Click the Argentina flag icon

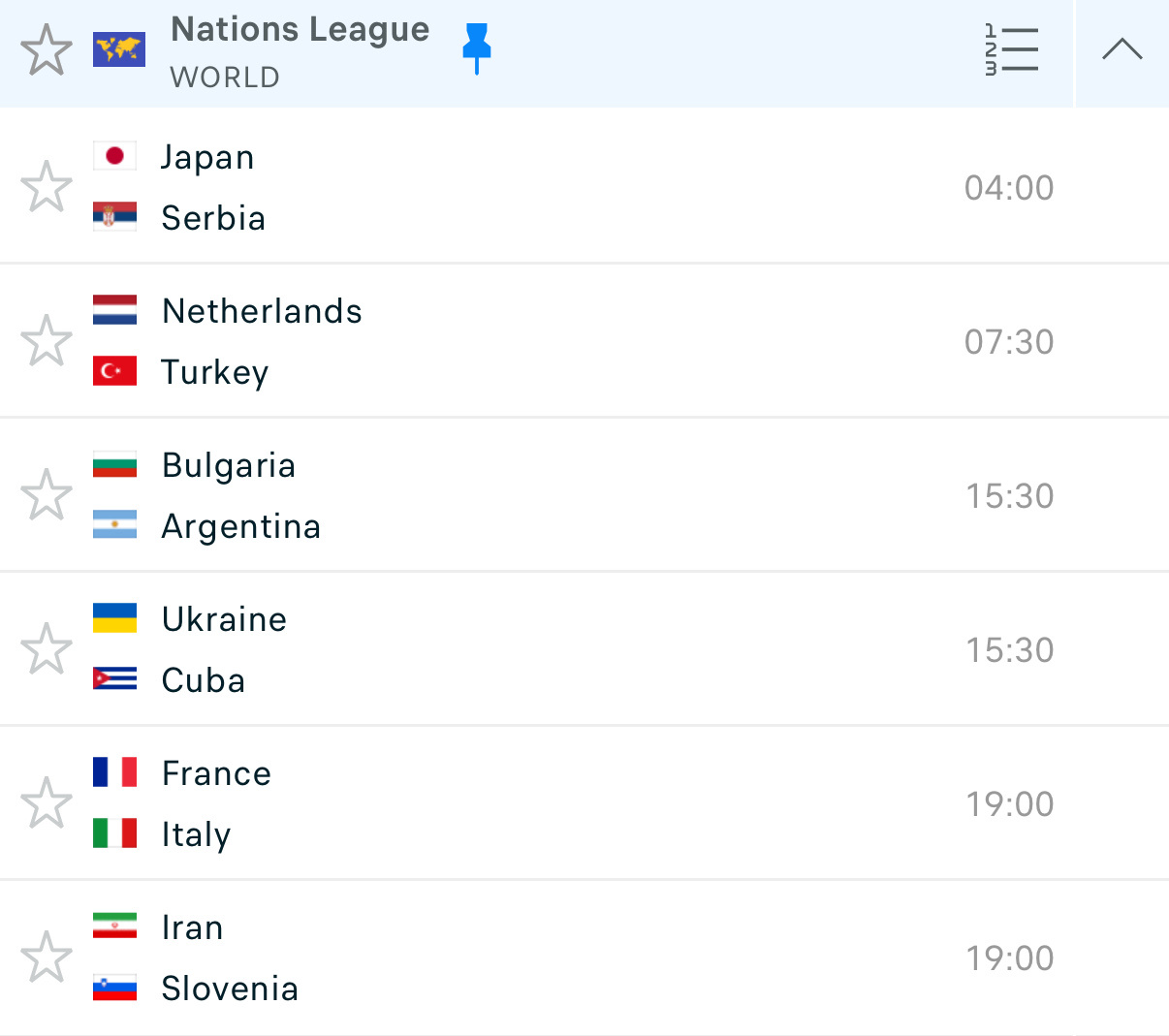click(x=114, y=525)
